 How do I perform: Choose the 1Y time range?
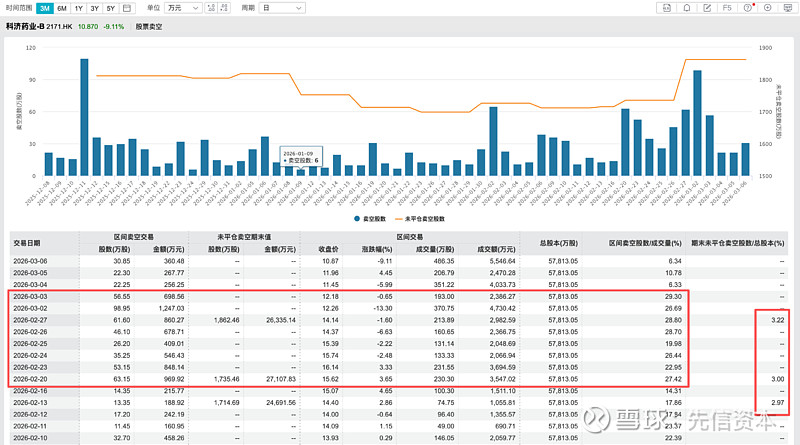tap(78, 7)
